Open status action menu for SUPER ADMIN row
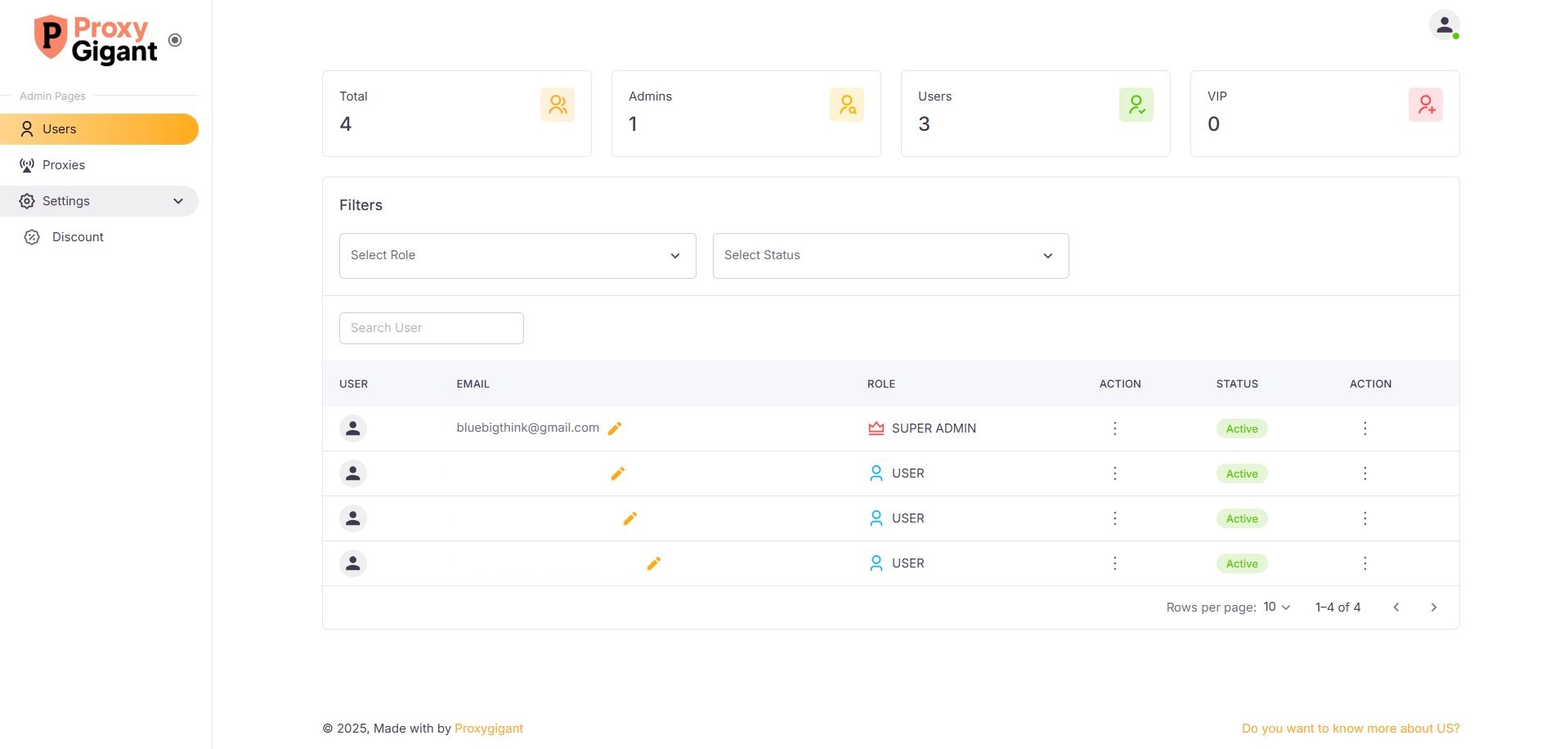This screenshot has width=1568, height=749. point(1364,428)
